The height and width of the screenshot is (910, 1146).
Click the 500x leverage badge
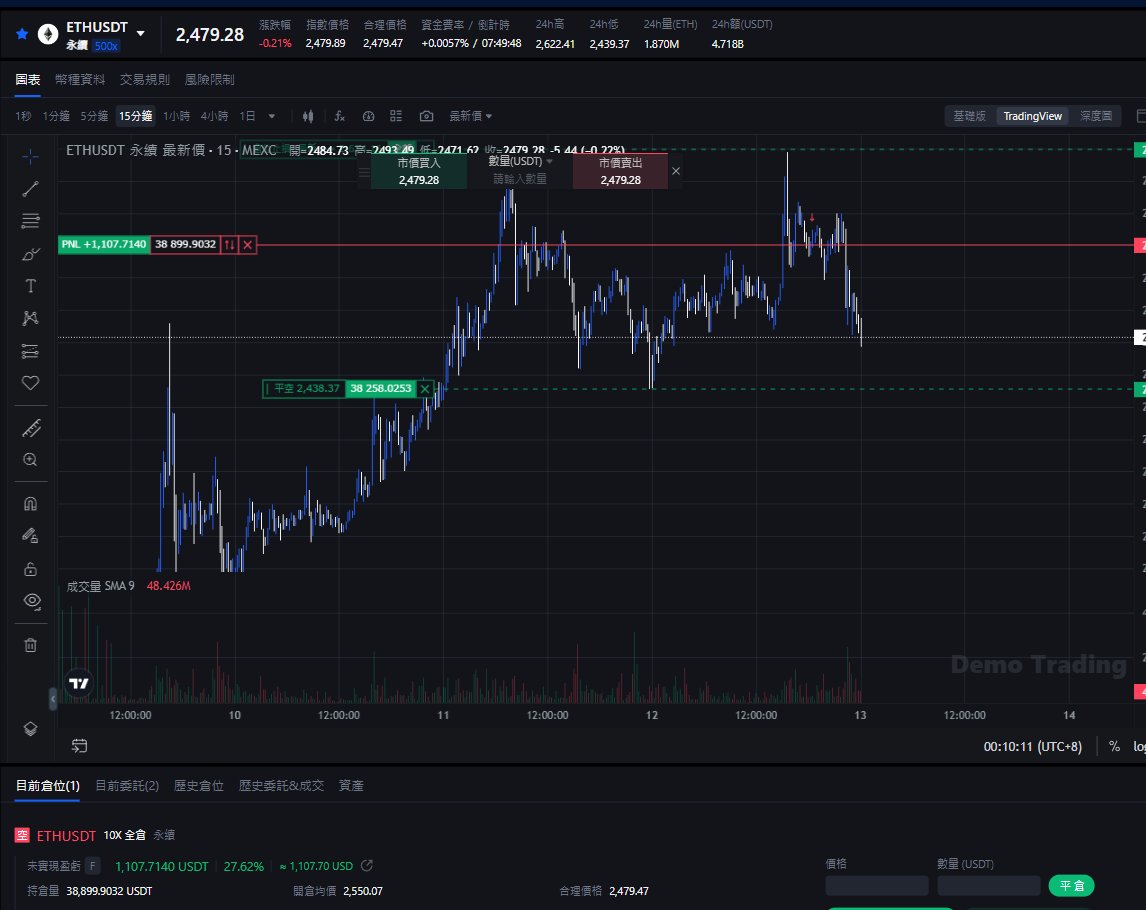tap(108, 44)
